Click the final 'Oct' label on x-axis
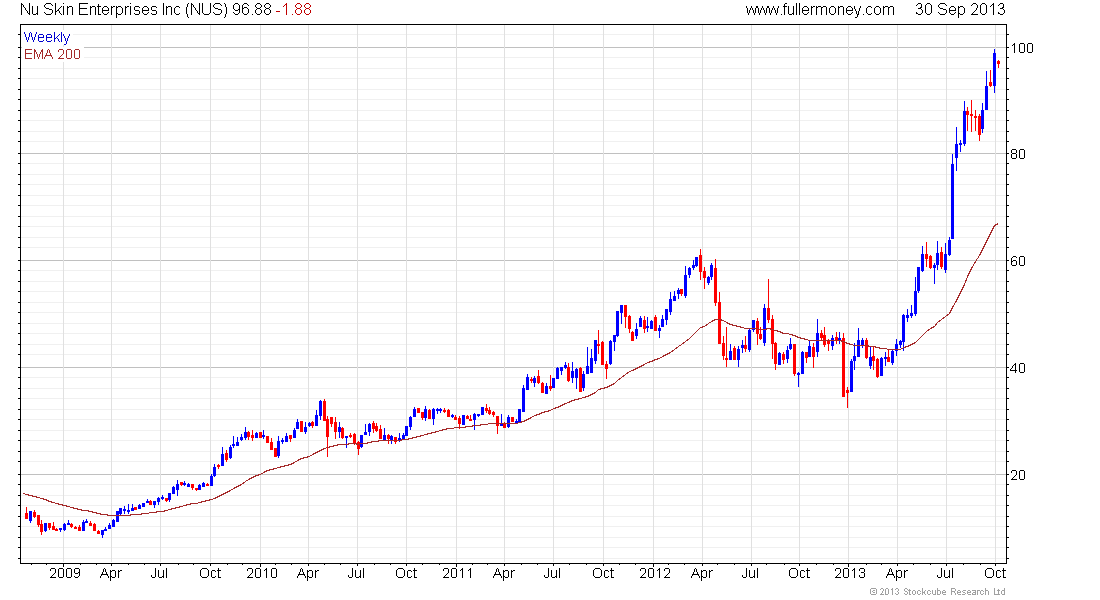1100x600 pixels. [995, 573]
